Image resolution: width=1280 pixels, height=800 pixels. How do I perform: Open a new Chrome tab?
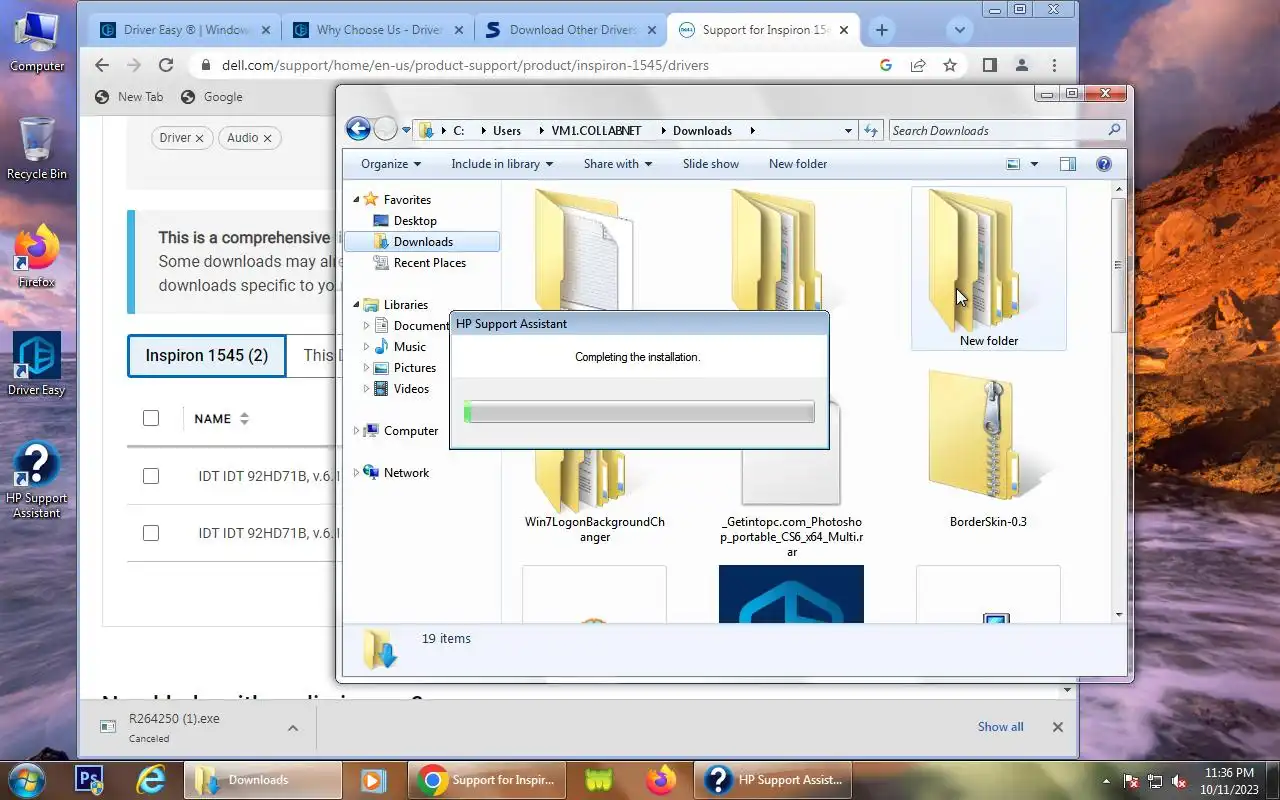click(881, 30)
